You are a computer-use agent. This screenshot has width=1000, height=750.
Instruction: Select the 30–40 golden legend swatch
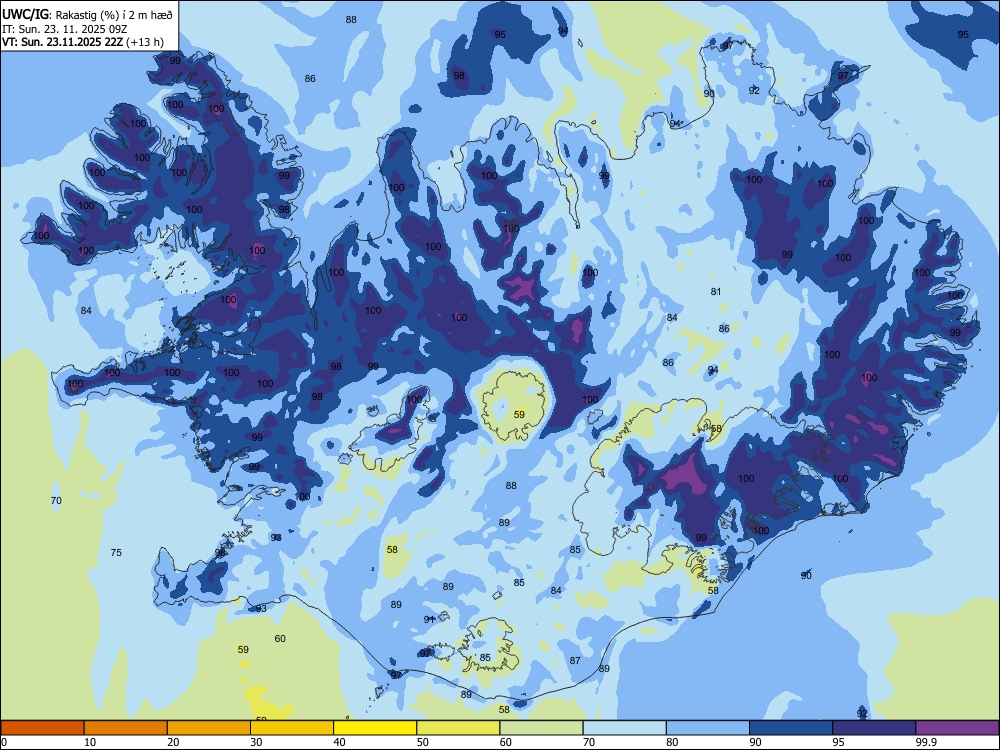[292, 728]
